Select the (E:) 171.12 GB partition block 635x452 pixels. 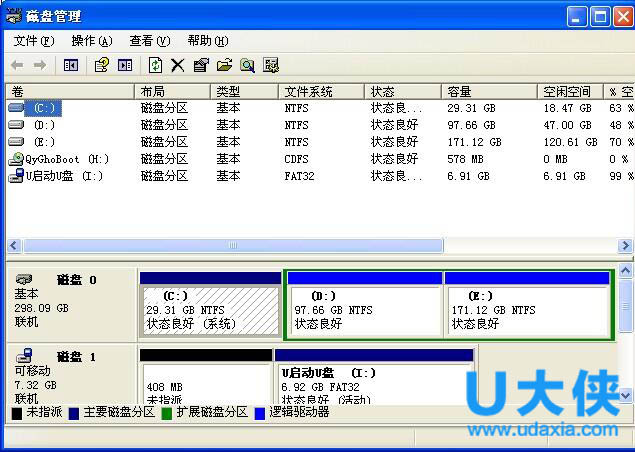tap(527, 310)
